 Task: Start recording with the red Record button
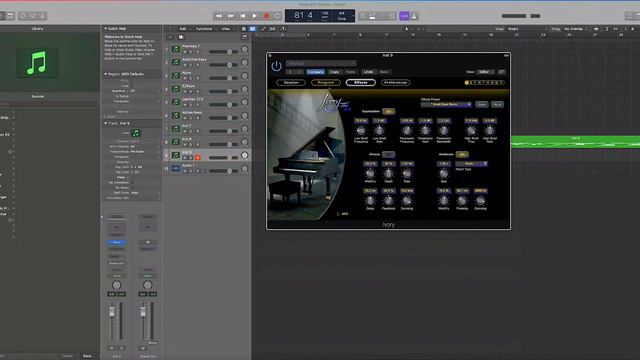pyautogui.click(x=266, y=16)
